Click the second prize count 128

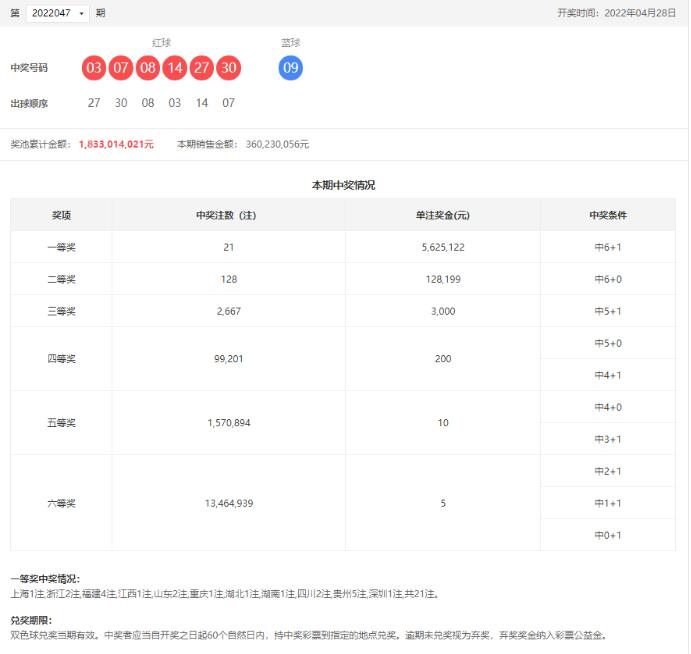point(229,279)
